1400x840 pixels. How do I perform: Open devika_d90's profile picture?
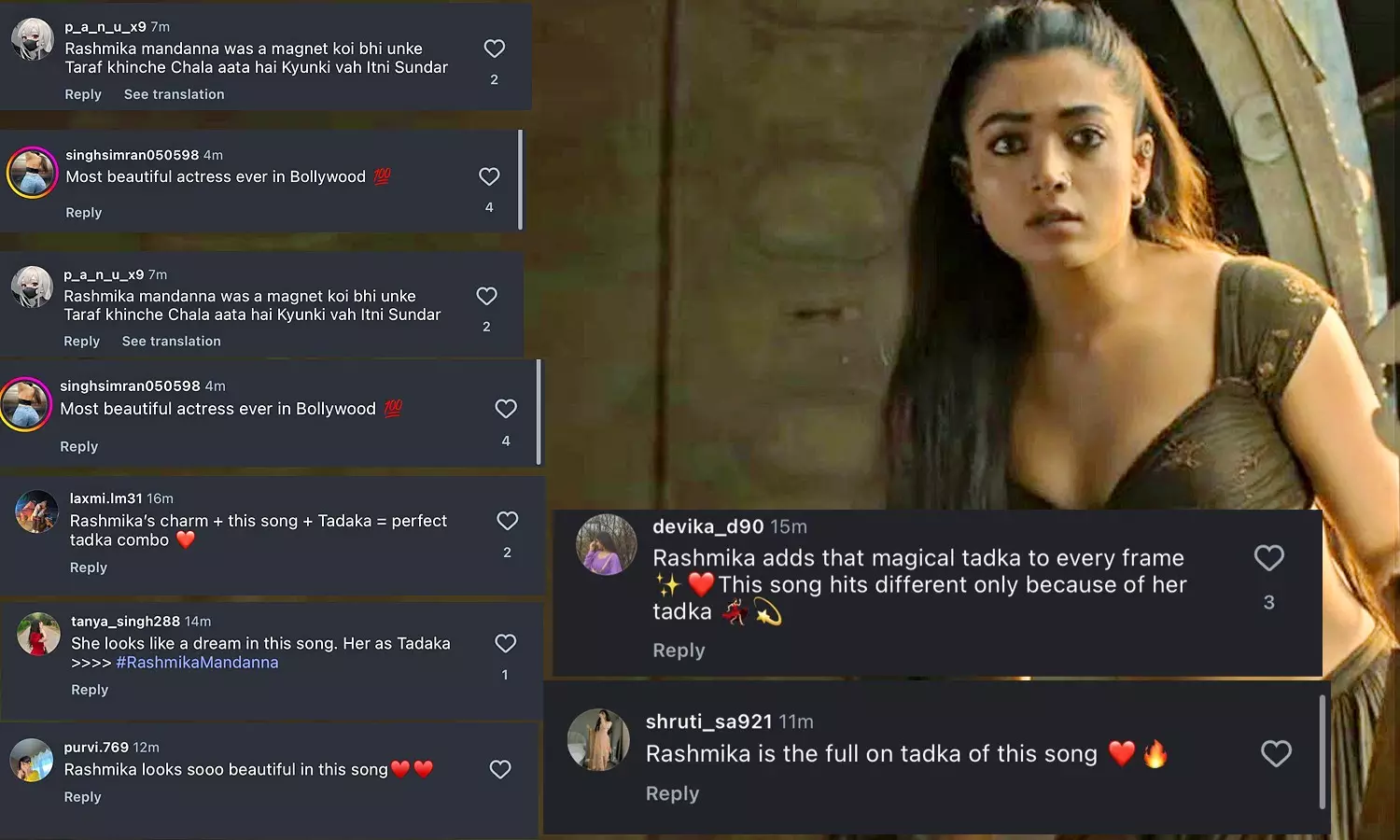(607, 544)
